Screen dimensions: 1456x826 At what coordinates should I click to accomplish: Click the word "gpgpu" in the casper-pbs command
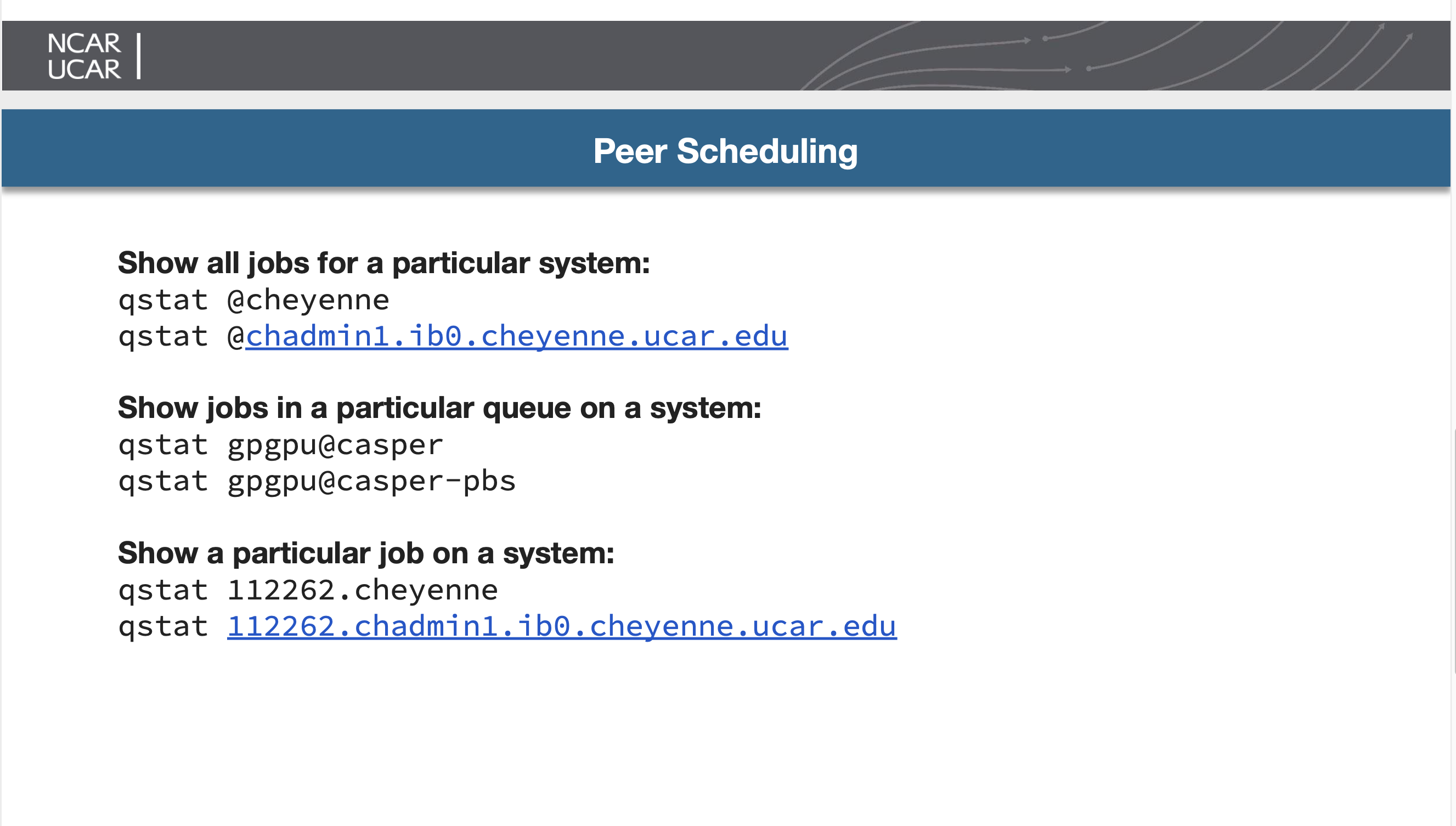pyautogui.click(x=272, y=481)
